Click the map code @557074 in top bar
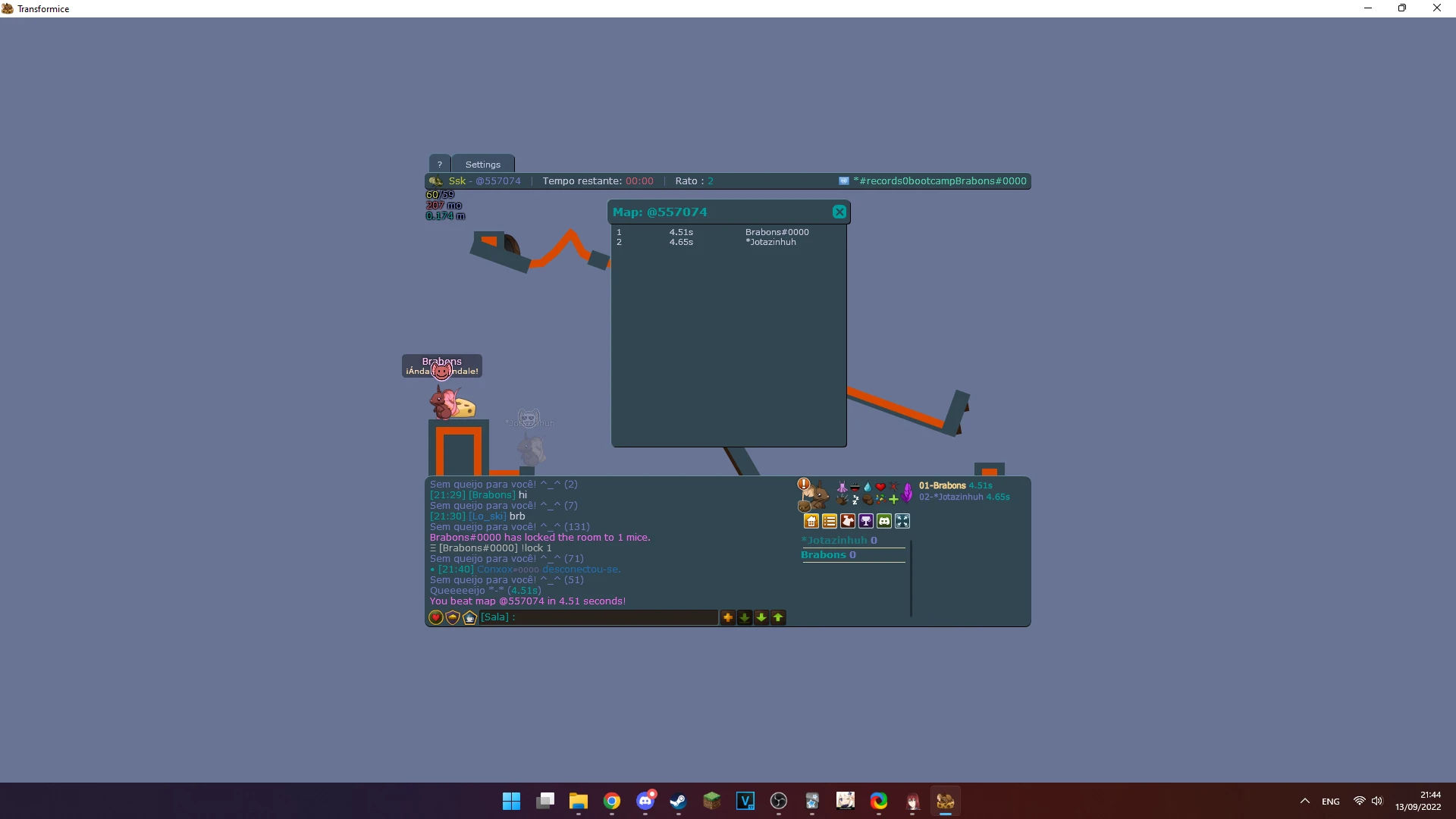The width and height of the screenshot is (1456, 819). [498, 181]
